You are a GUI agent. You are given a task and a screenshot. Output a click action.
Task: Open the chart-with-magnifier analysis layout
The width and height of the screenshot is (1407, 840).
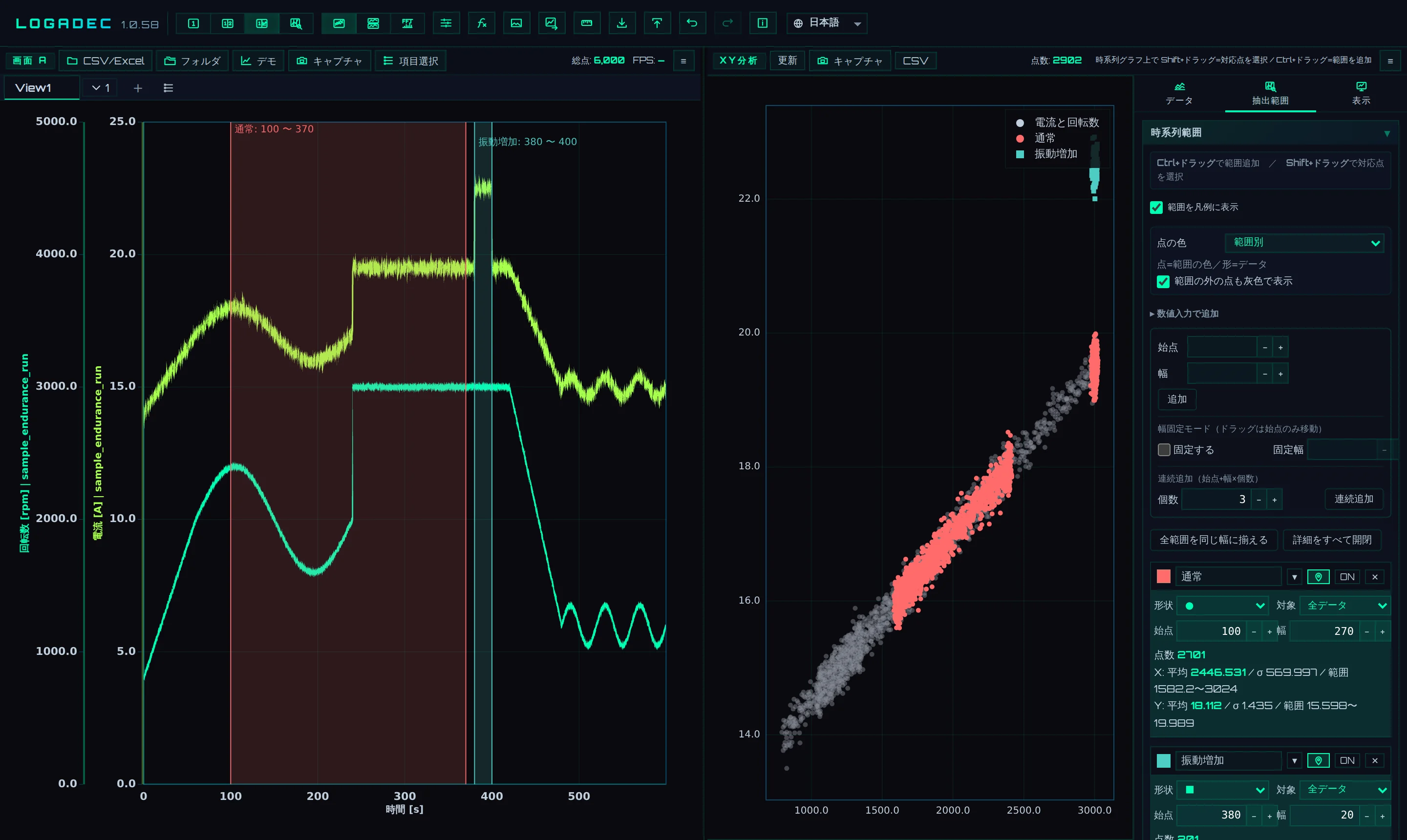click(x=296, y=23)
